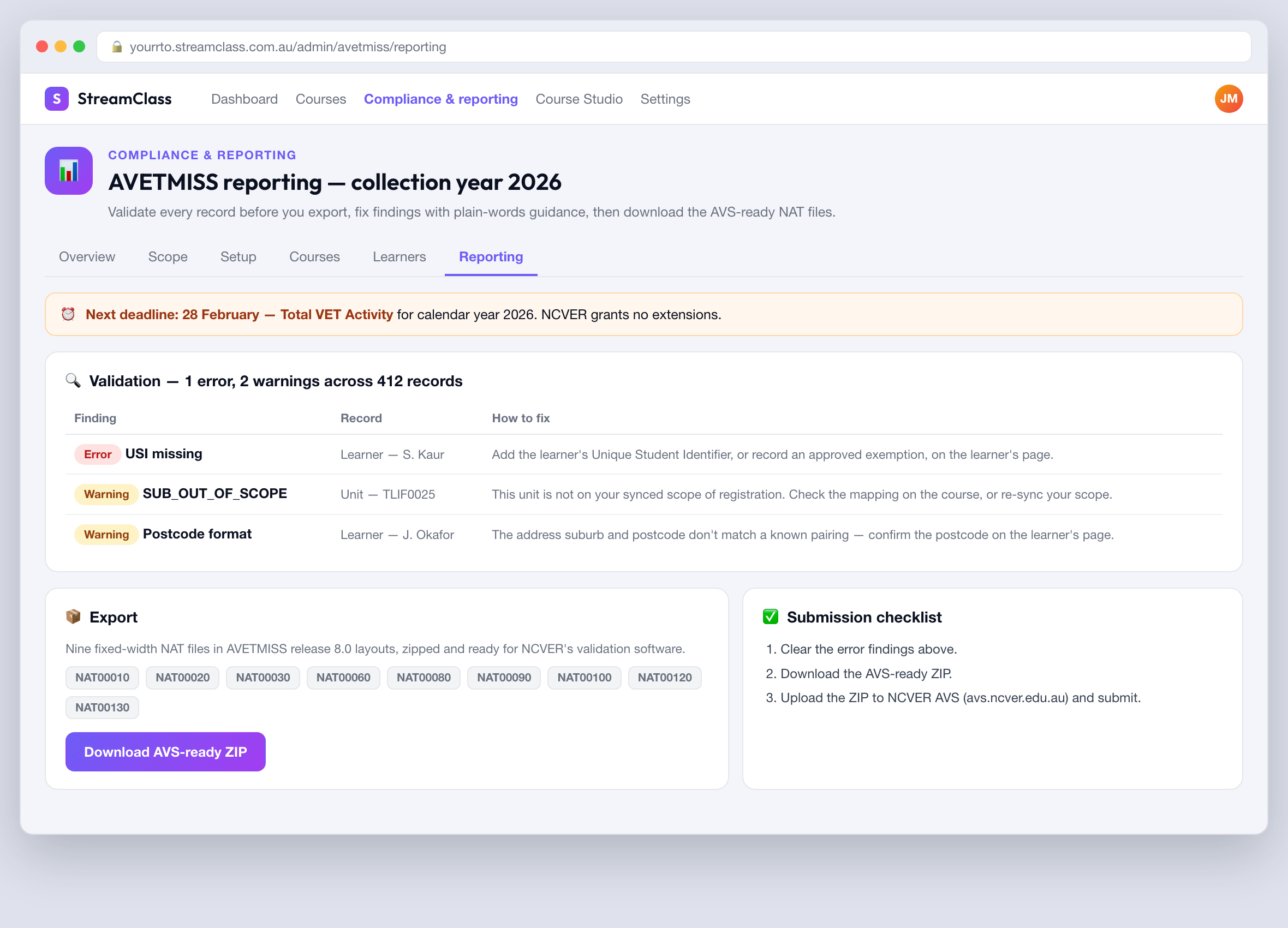Open Course Studio nav item

point(579,99)
